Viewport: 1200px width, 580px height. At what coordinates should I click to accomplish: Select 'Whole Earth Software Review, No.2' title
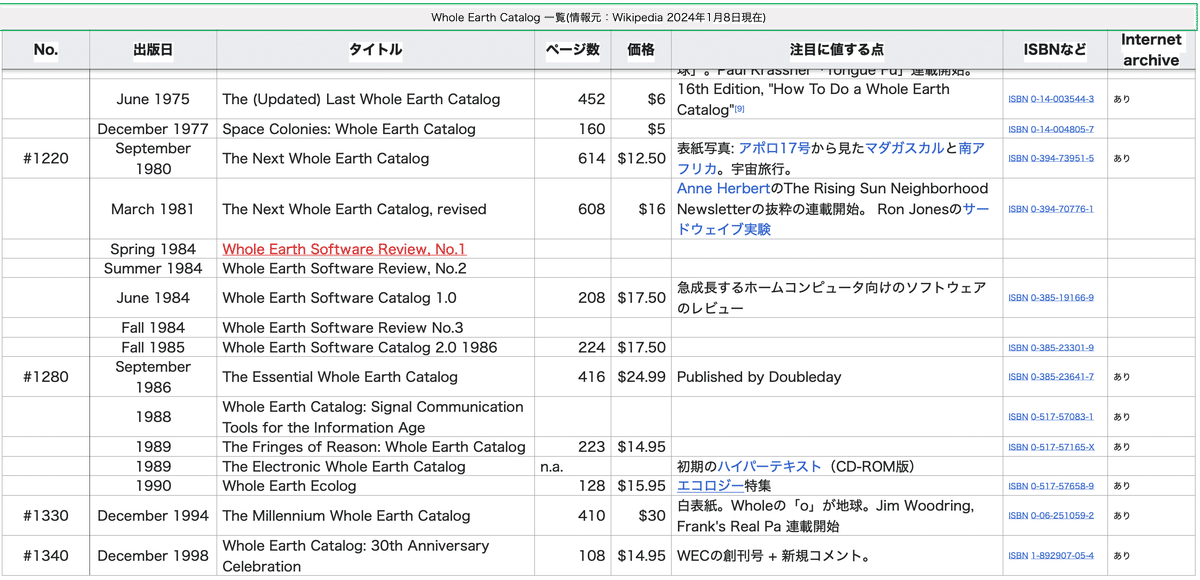point(344,268)
